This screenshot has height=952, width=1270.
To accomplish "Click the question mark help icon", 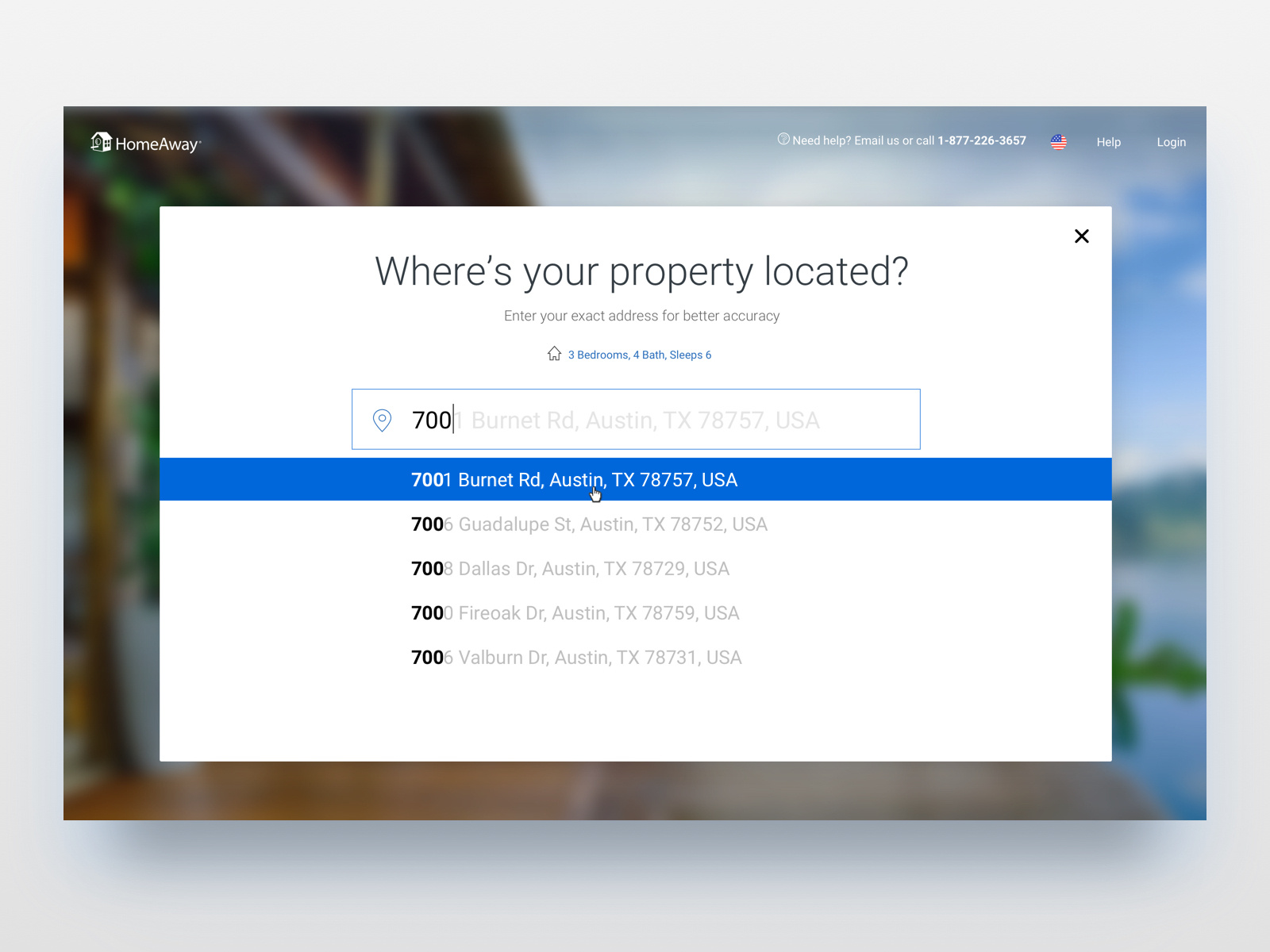I will click(783, 139).
